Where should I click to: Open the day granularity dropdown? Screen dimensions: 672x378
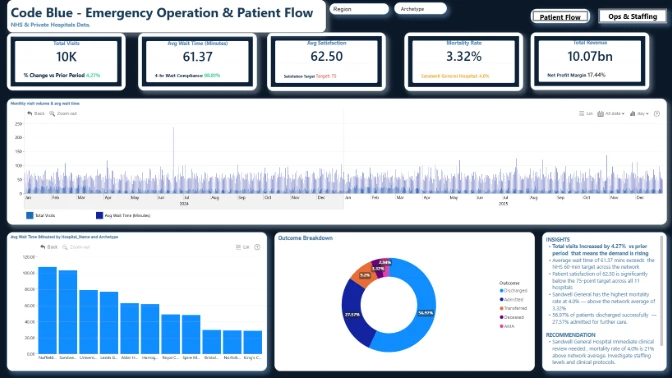click(639, 114)
